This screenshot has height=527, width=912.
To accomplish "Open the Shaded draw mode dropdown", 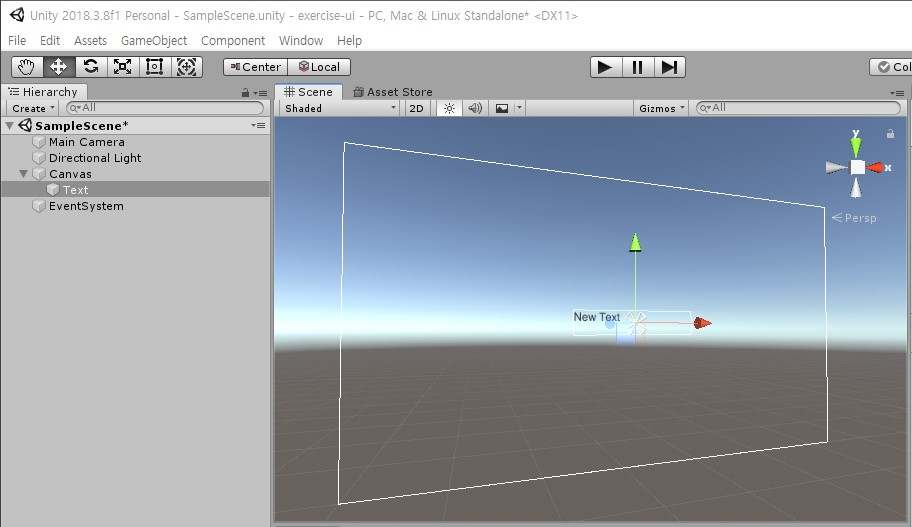I will point(340,108).
